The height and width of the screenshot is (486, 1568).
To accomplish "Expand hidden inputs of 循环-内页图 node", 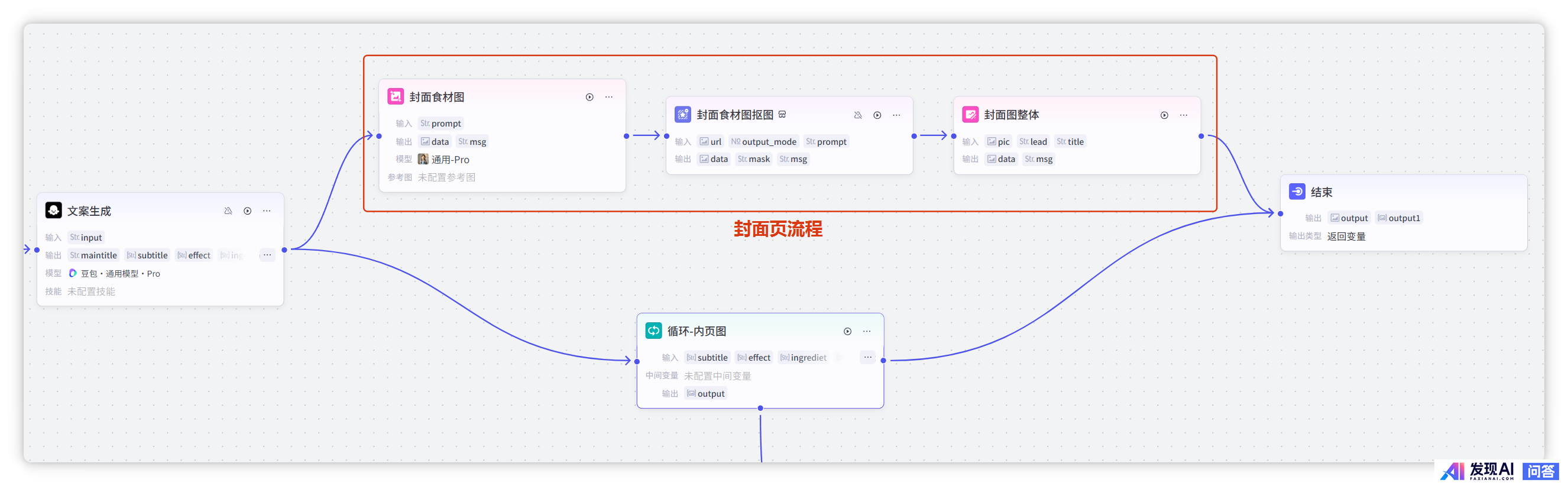I will click(x=867, y=358).
